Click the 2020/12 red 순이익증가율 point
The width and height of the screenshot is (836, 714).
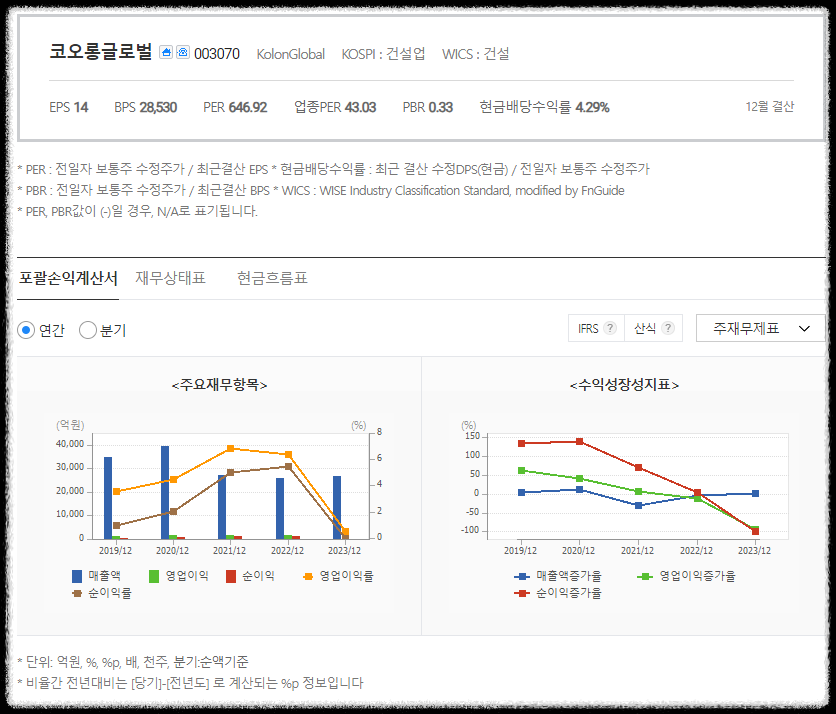pos(580,442)
